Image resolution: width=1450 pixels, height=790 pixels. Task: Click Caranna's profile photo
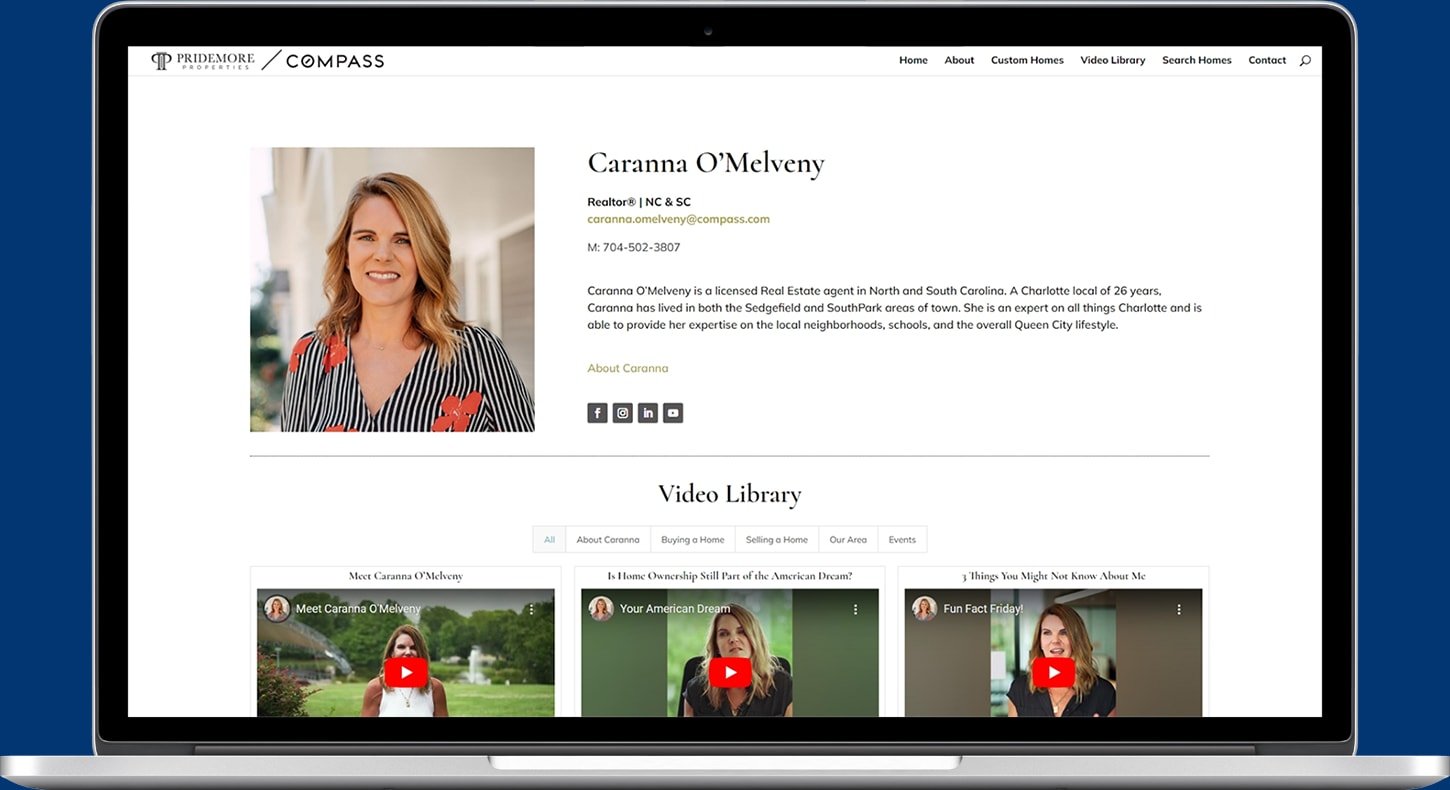[x=392, y=290]
